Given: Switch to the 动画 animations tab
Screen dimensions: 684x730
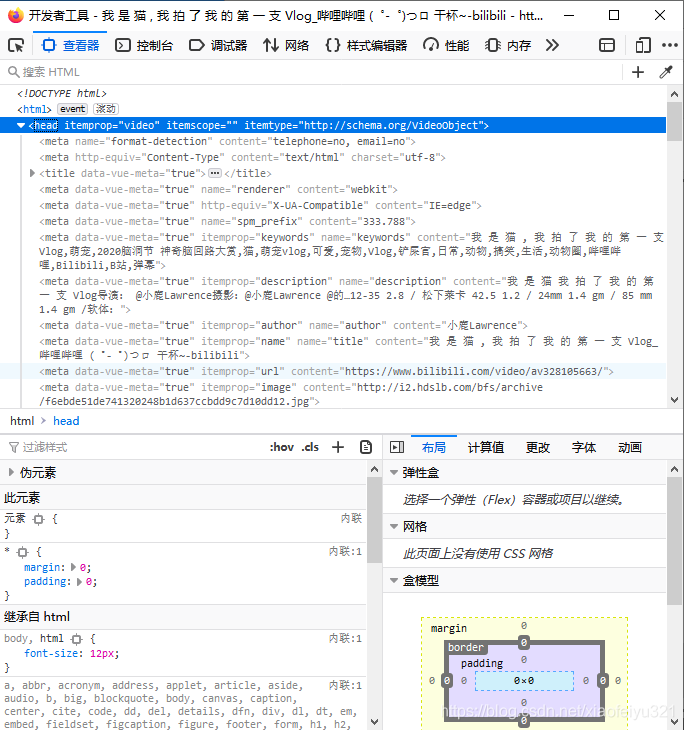Looking at the screenshot, I should pyautogui.click(x=630, y=447).
